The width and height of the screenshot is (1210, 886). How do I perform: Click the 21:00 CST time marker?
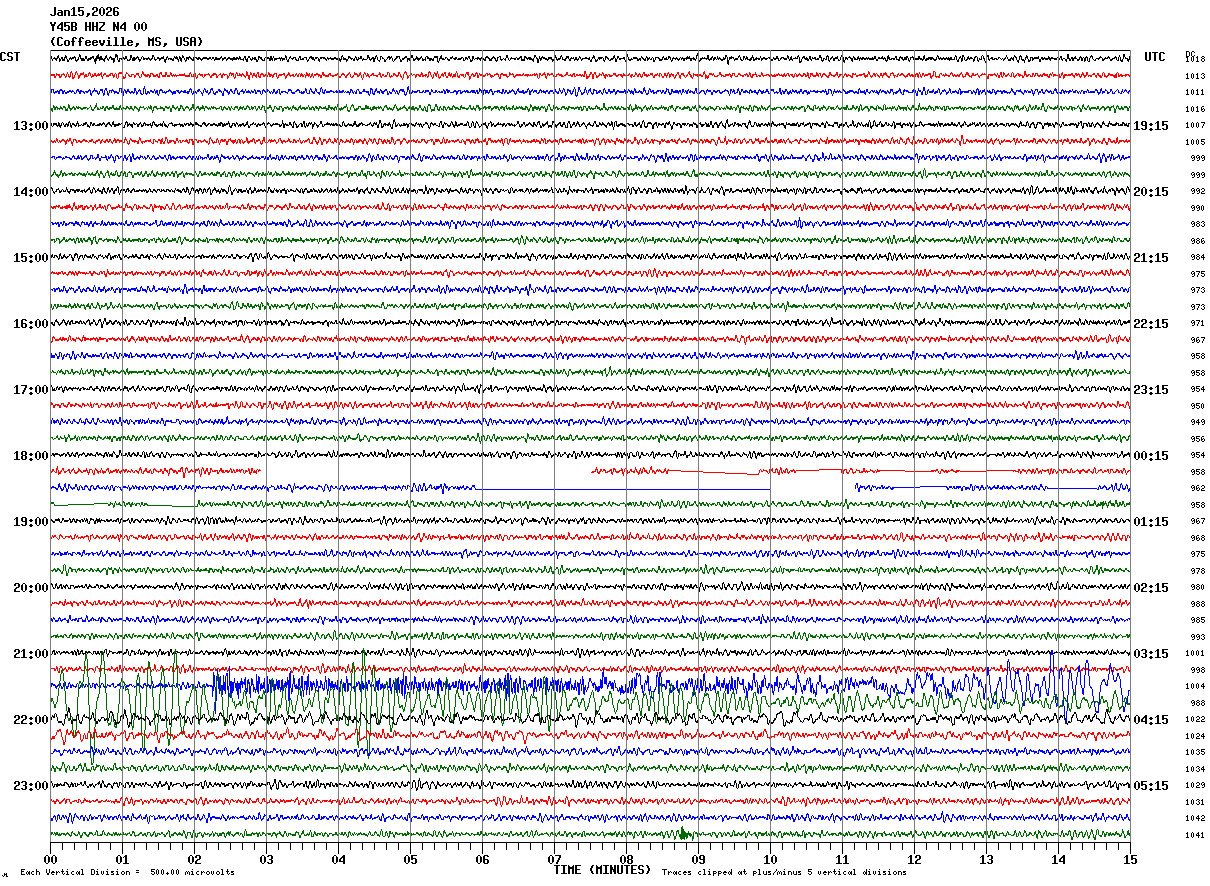[x=30, y=654]
